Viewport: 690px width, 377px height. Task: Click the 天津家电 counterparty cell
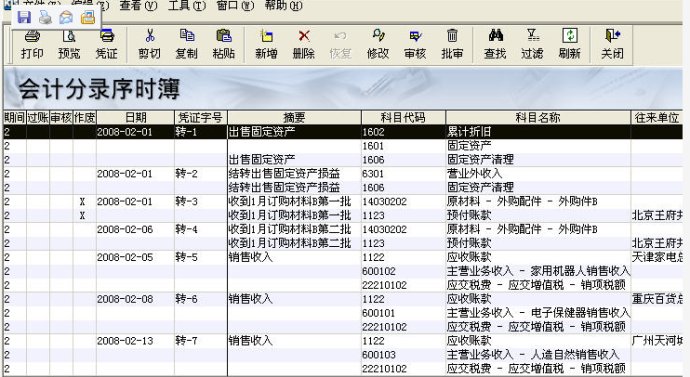click(657, 257)
